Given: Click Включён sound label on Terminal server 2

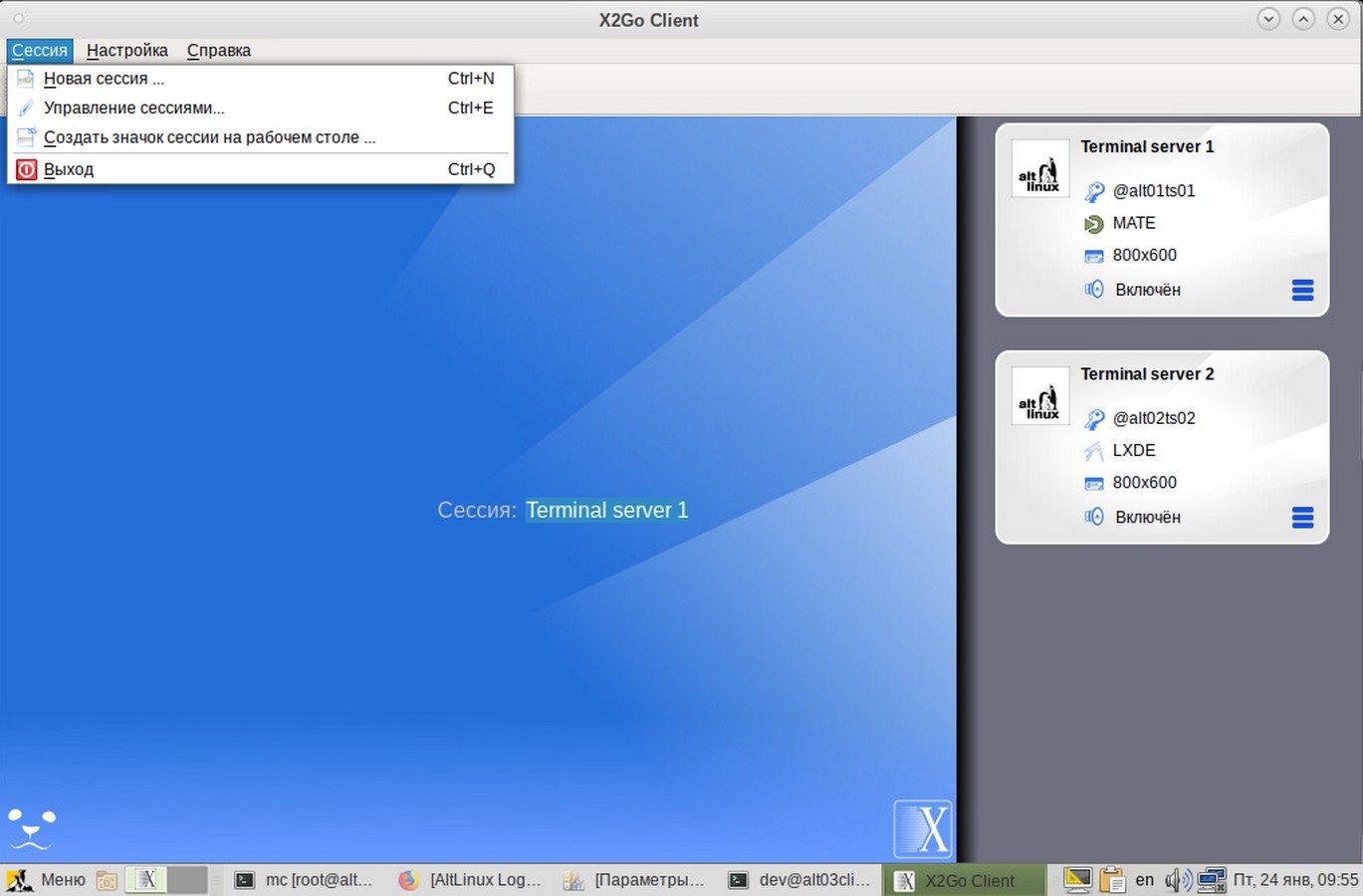Looking at the screenshot, I should (1148, 518).
